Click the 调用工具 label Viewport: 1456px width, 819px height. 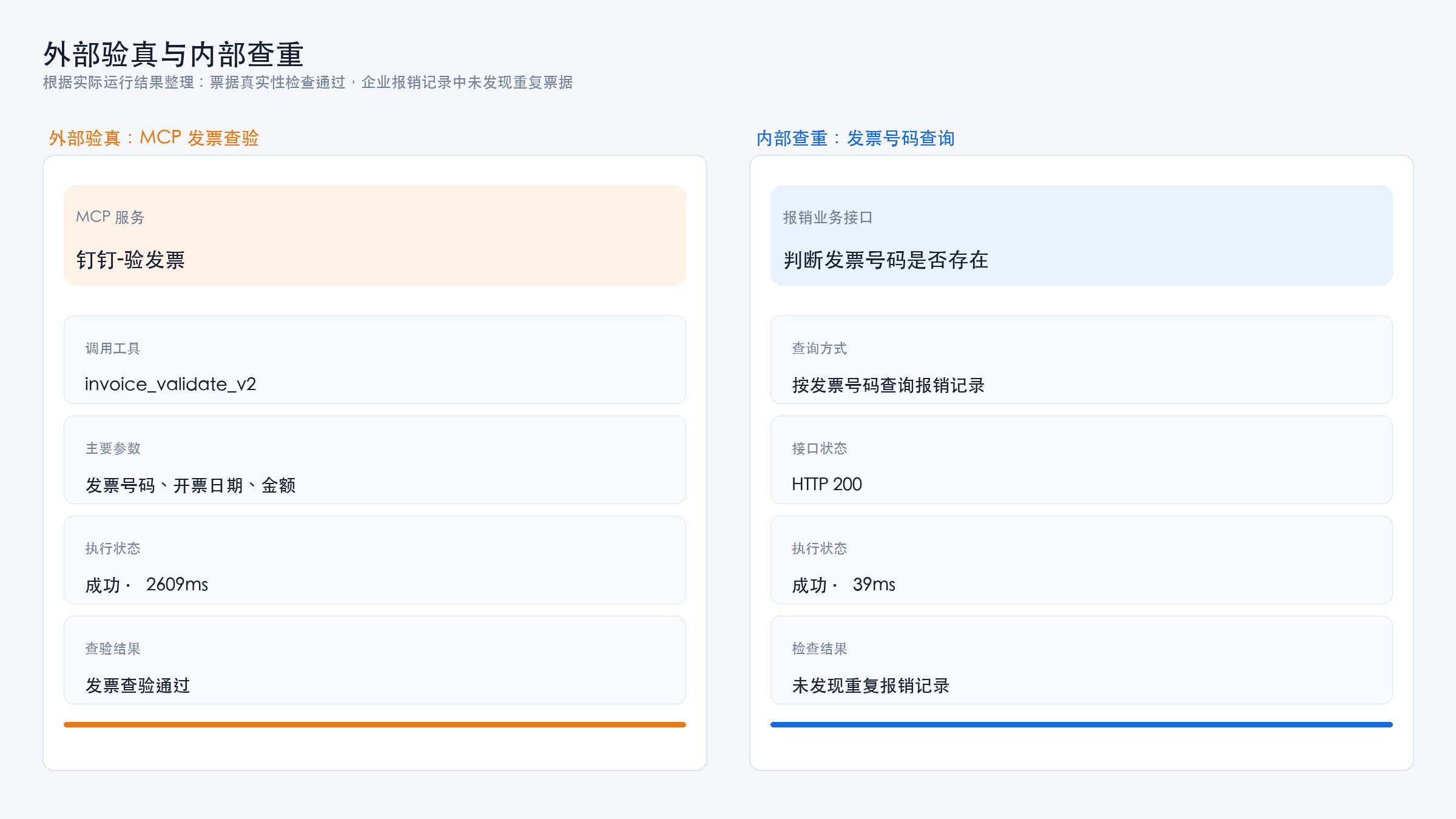point(113,348)
